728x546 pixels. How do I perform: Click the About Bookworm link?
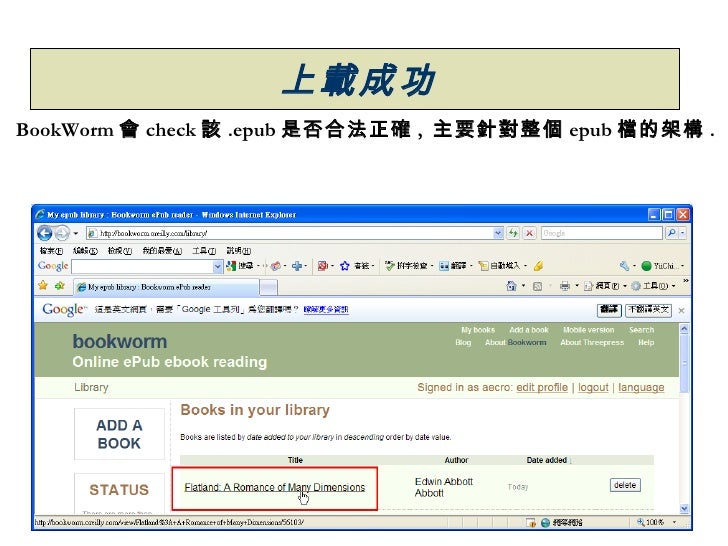[x=515, y=342]
